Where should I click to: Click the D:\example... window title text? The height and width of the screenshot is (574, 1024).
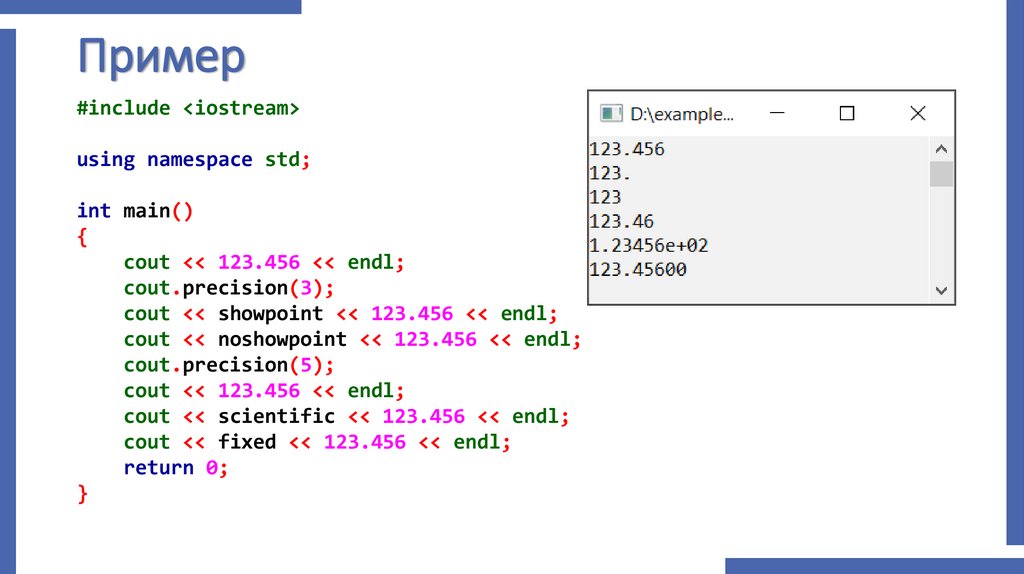pyautogui.click(x=681, y=114)
